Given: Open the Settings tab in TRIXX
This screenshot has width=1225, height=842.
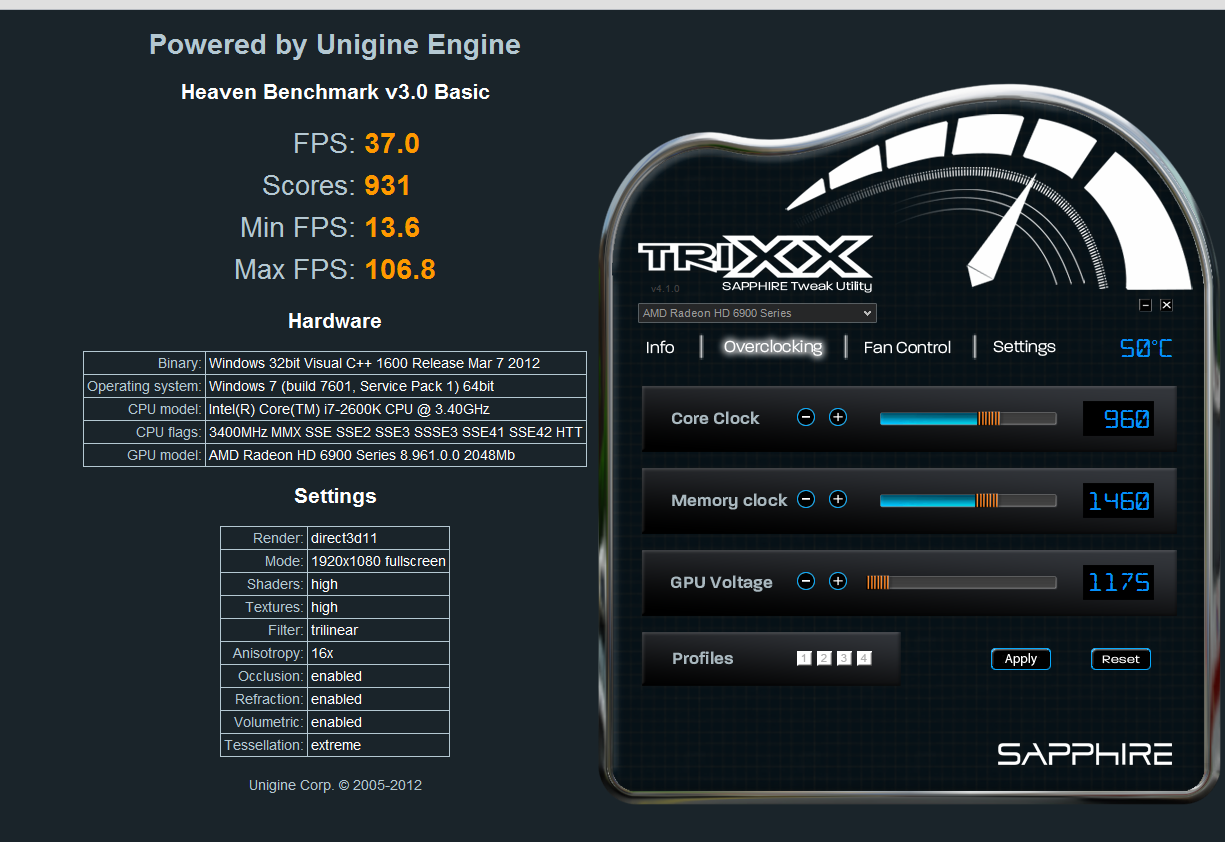Looking at the screenshot, I should tap(1024, 347).
